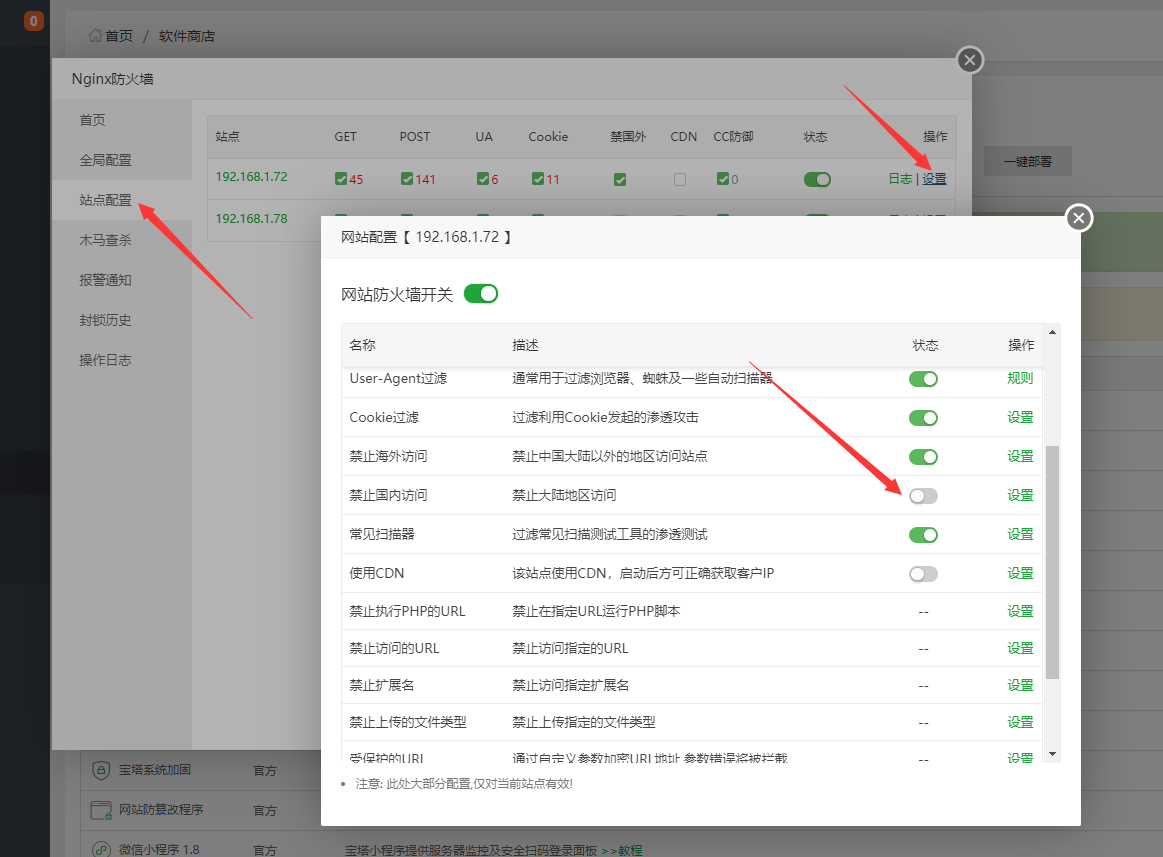Click the 微信小程序 plugin icon
1163x857 pixels.
(100, 849)
